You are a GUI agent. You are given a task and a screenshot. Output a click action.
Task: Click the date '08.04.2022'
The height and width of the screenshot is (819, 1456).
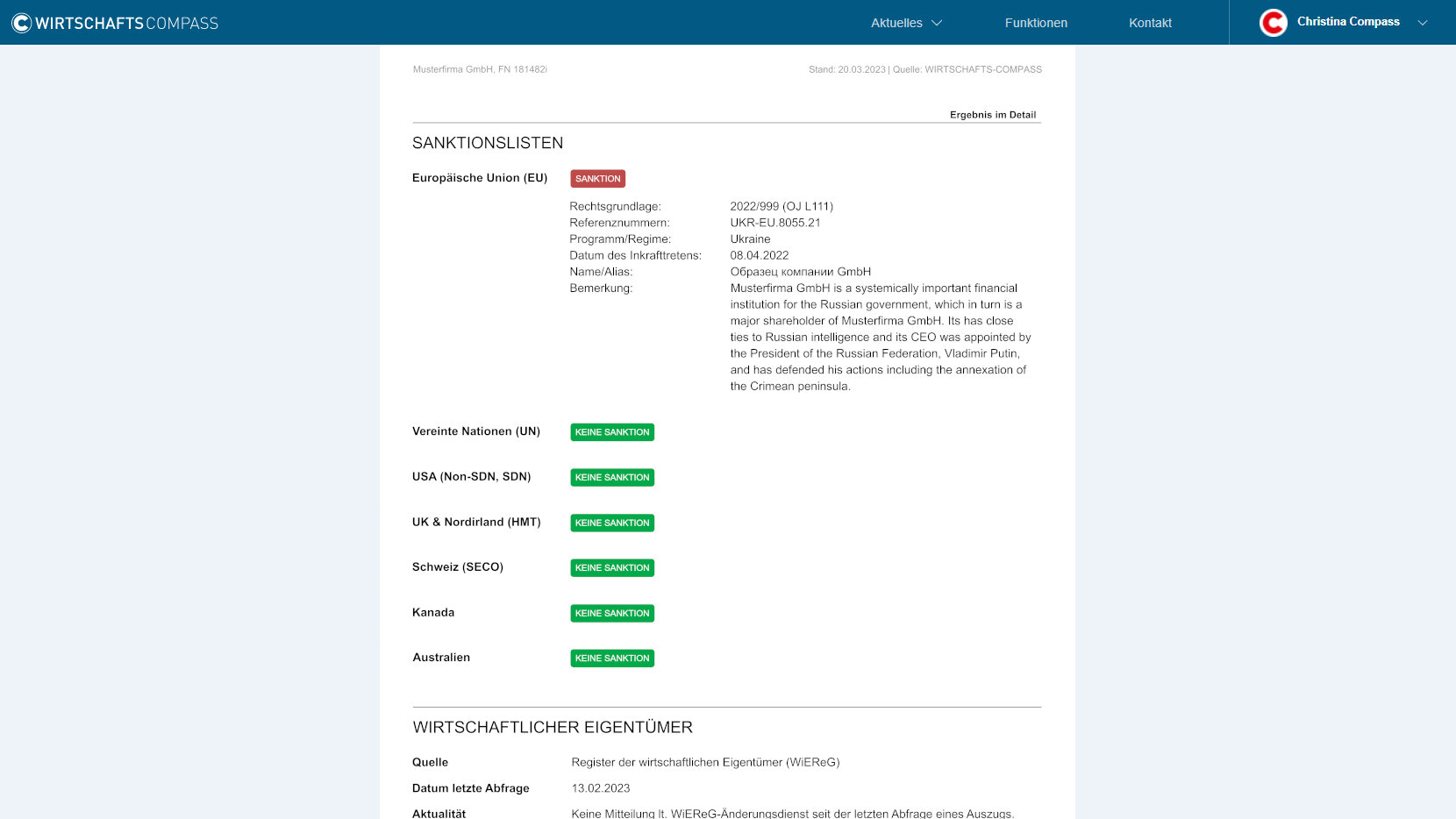(x=760, y=256)
